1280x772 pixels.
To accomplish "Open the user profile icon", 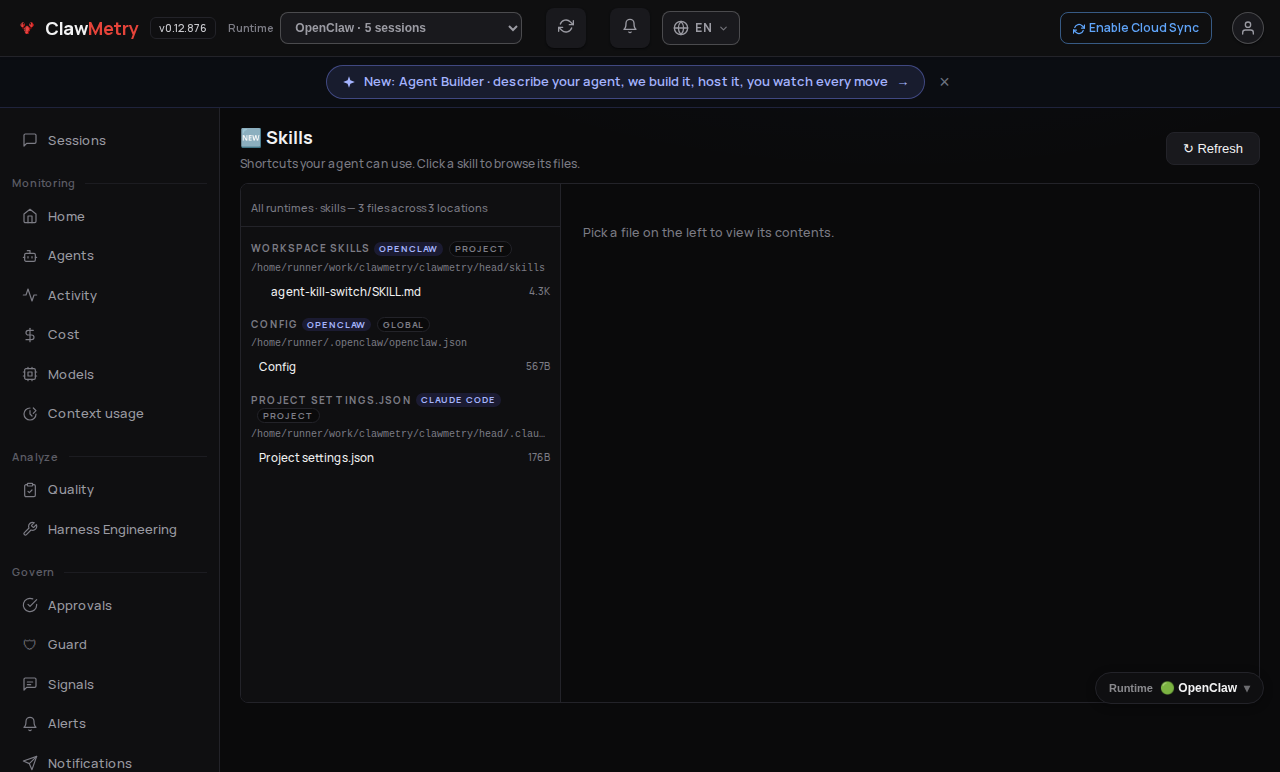I will (1248, 28).
